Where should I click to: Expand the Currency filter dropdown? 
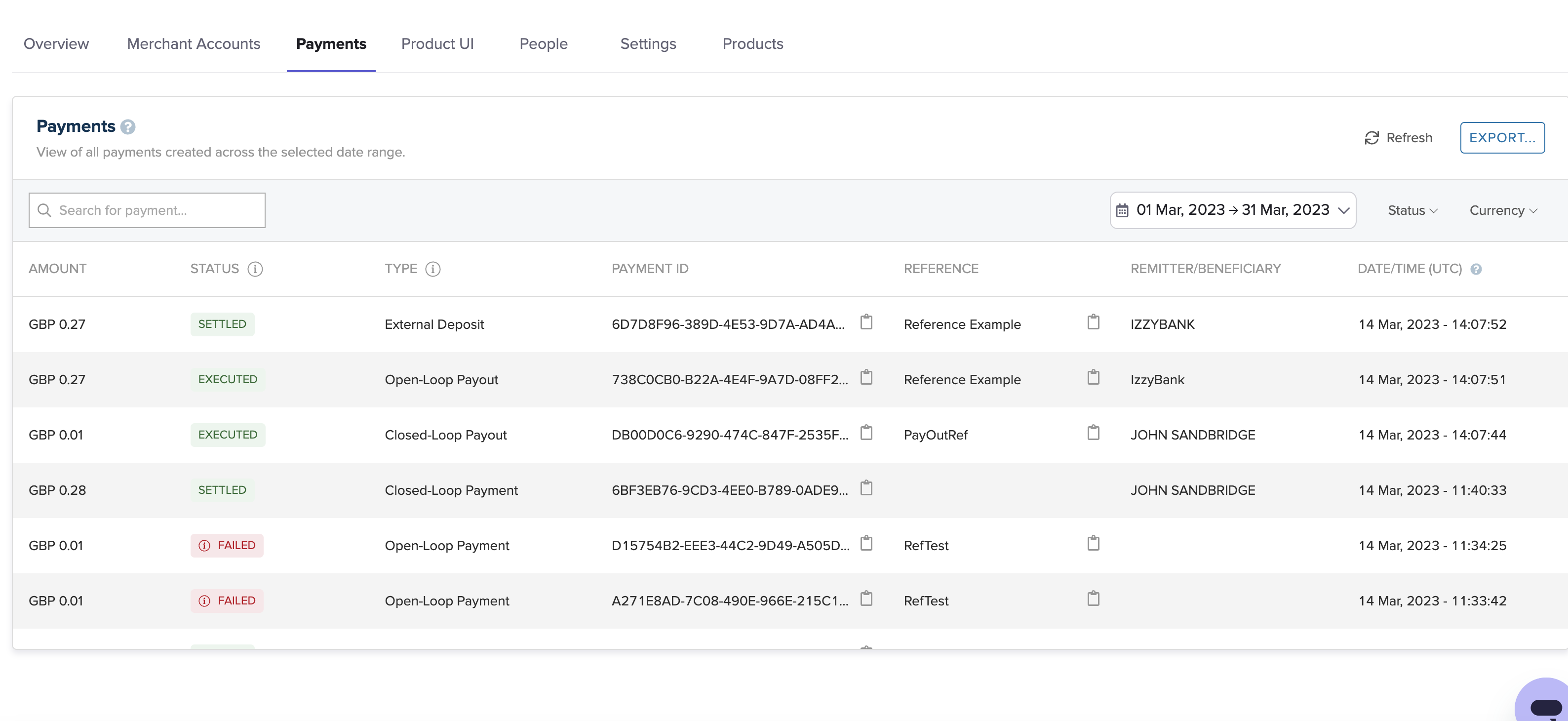coord(1503,210)
